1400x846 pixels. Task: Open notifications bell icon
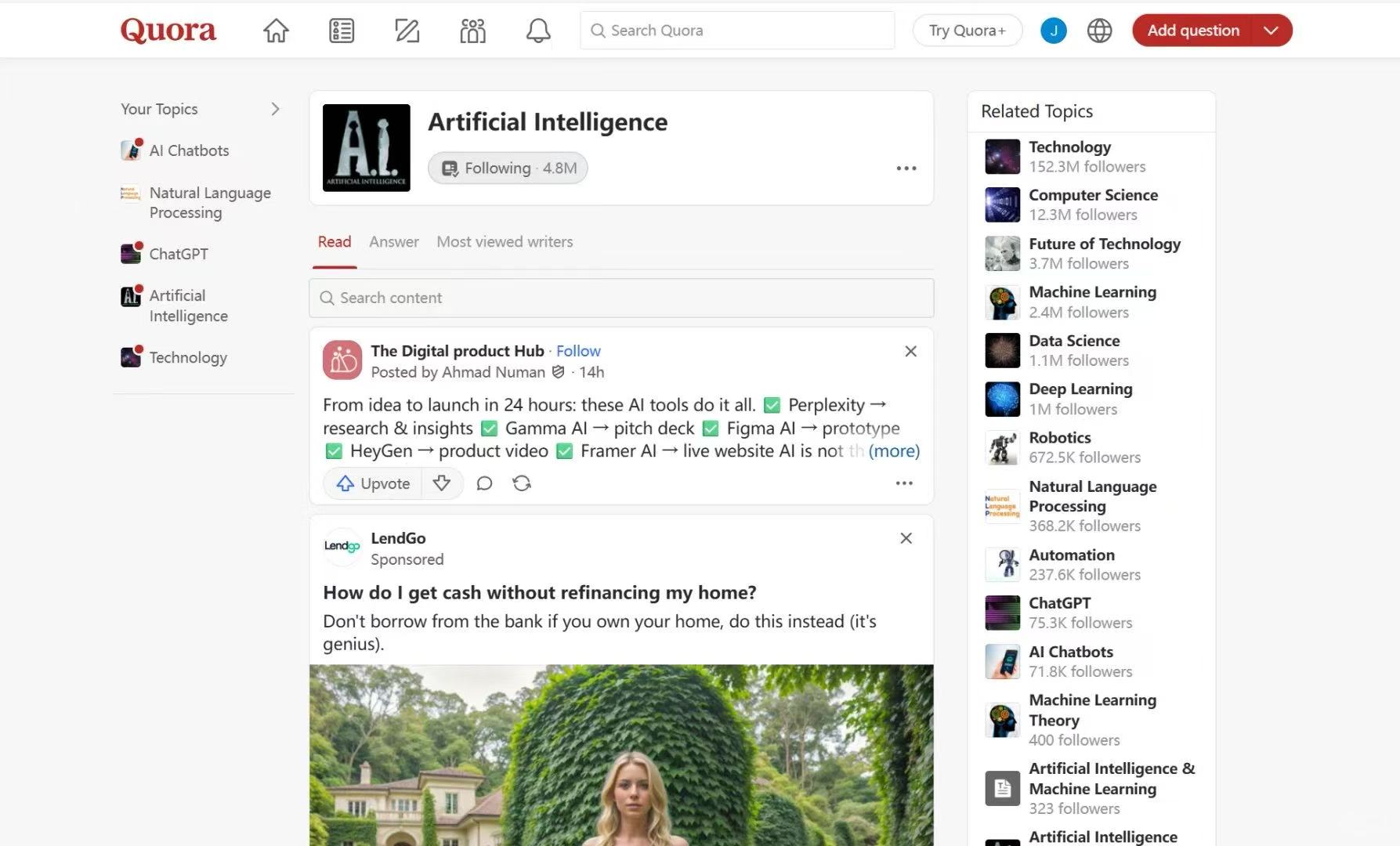pyautogui.click(x=537, y=31)
